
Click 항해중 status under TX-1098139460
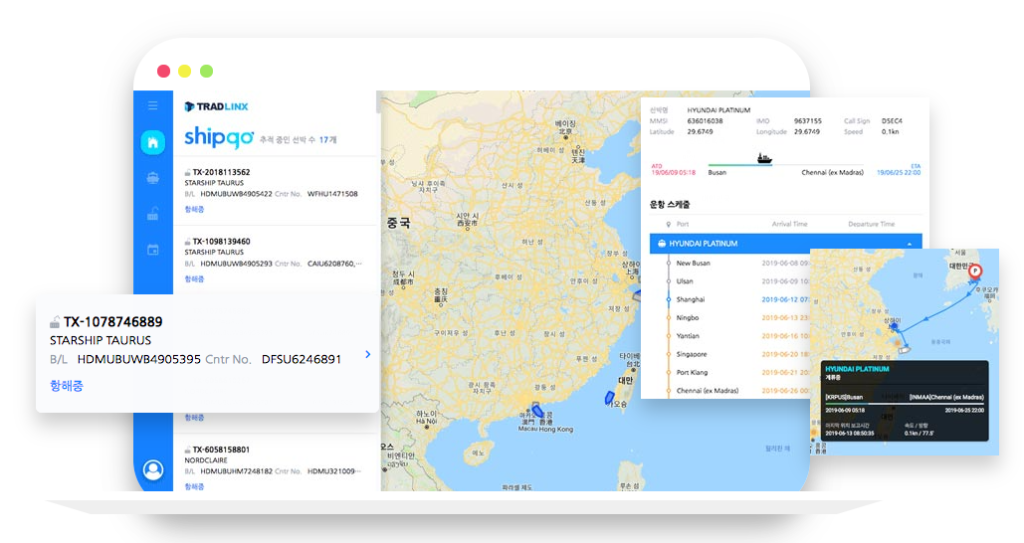coord(194,279)
